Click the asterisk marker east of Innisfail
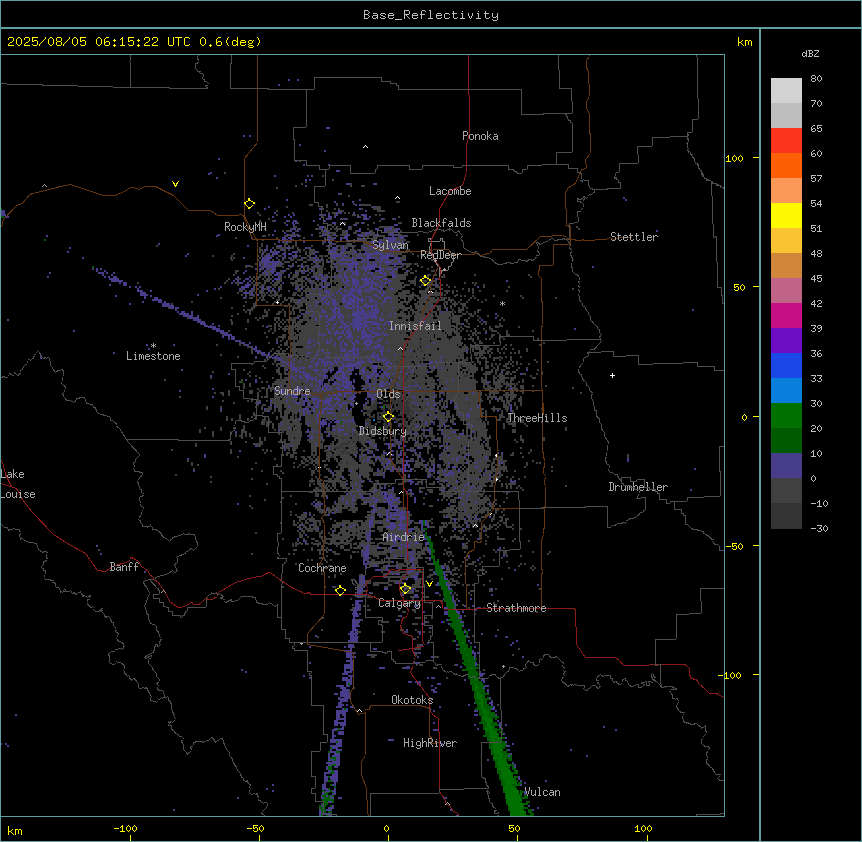Screen dimensions: 862x842 502,303
